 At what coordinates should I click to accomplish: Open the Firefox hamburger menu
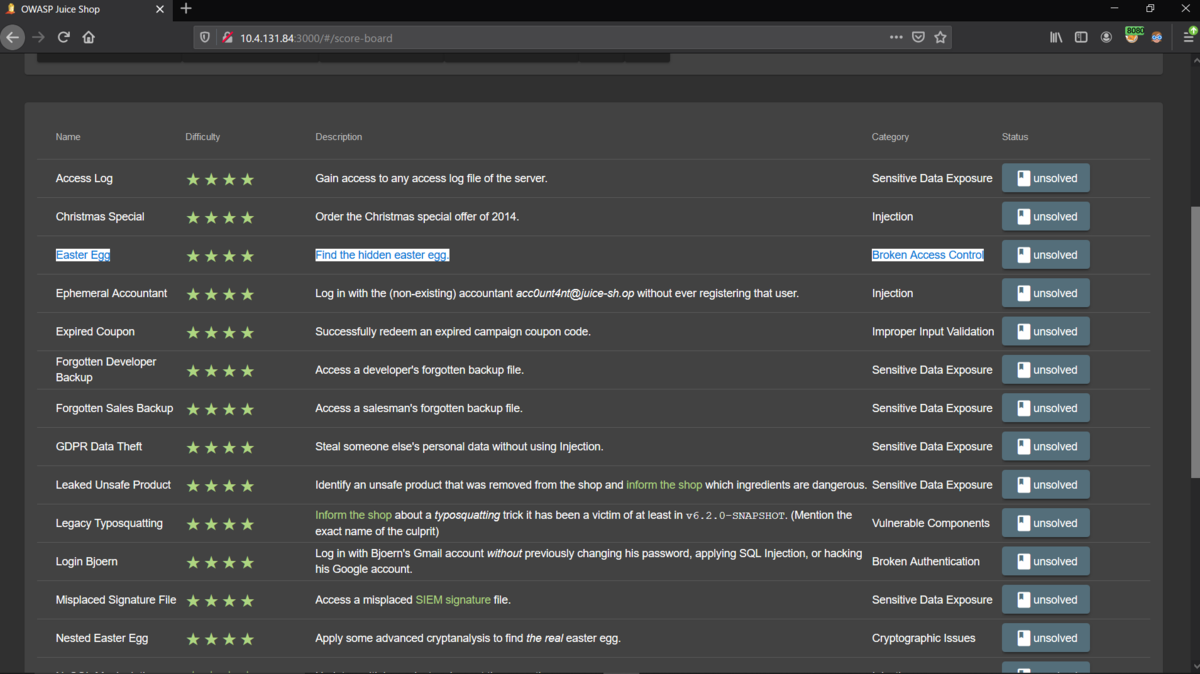point(1189,37)
